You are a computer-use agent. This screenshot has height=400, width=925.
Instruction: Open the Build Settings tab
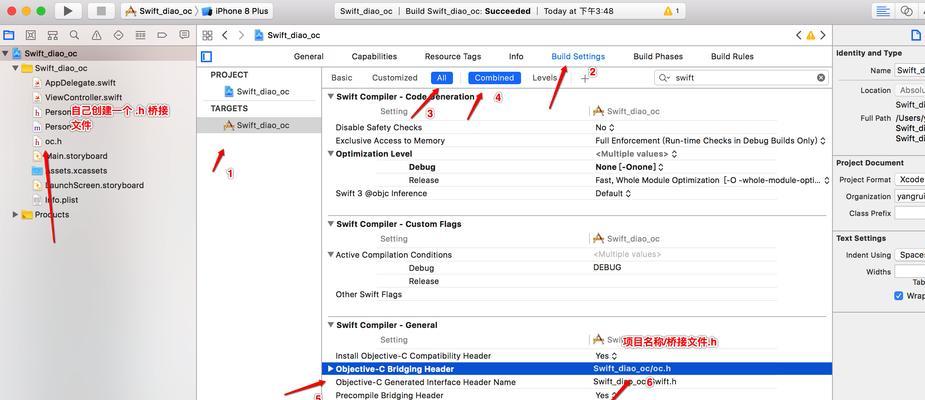coord(578,57)
